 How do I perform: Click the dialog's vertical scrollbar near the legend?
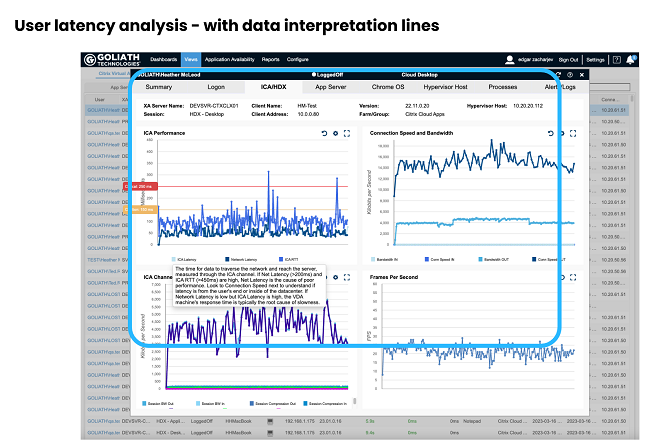[x=355, y=401]
